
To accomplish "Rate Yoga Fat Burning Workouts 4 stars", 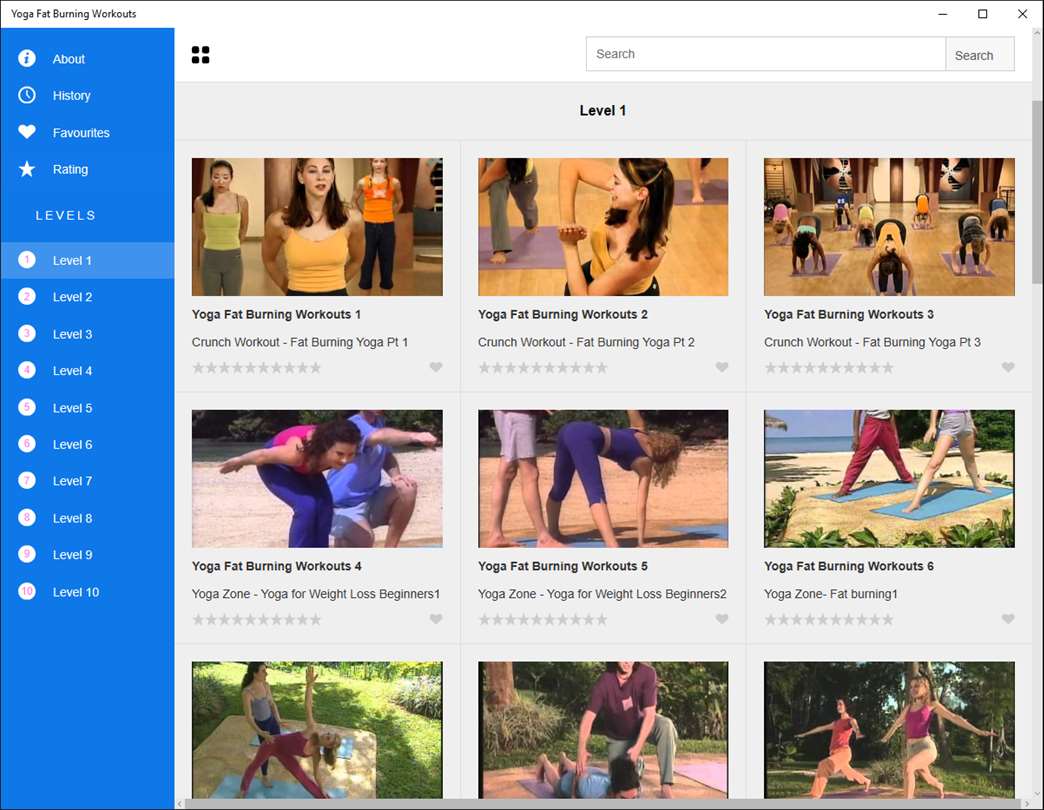I will tap(256, 620).
